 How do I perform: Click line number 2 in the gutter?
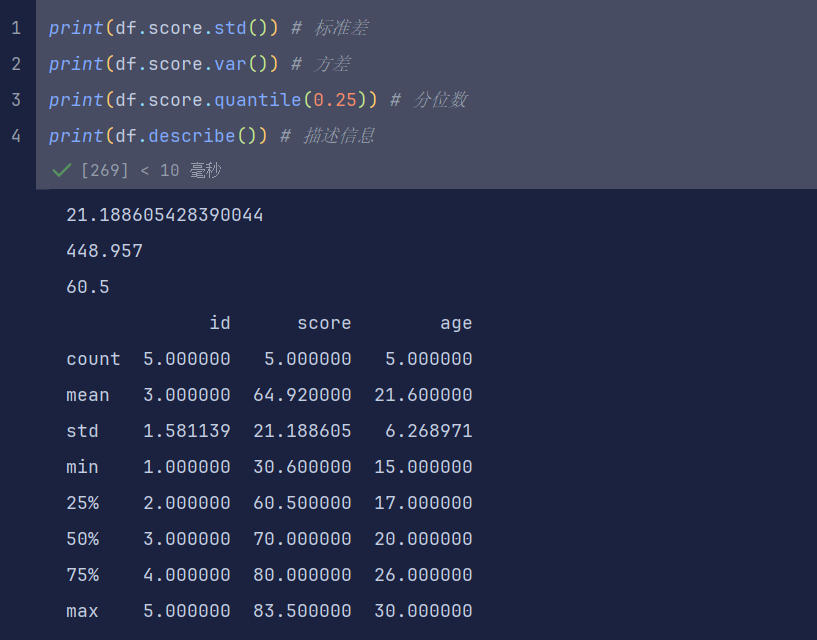click(16, 64)
